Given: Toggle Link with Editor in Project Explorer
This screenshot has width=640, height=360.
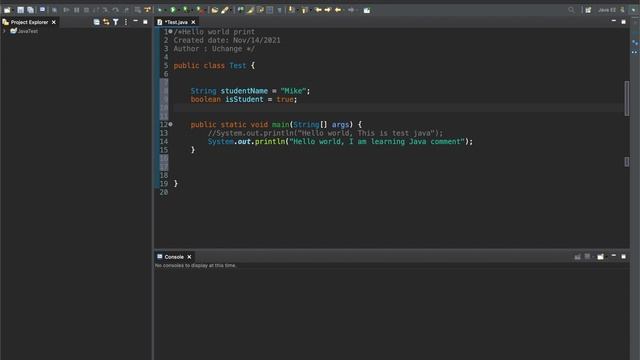Looking at the screenshot, I should (x=106, y=22).
